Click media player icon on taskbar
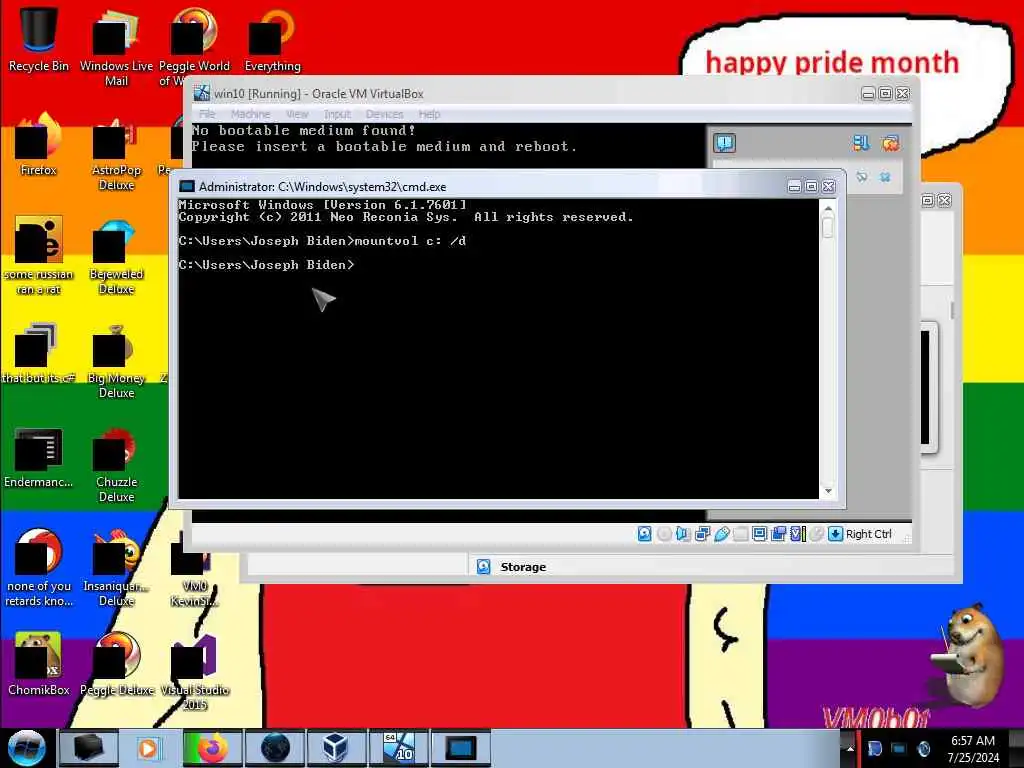The height and width of the screenshot is (768, 1024). point(150,748)
